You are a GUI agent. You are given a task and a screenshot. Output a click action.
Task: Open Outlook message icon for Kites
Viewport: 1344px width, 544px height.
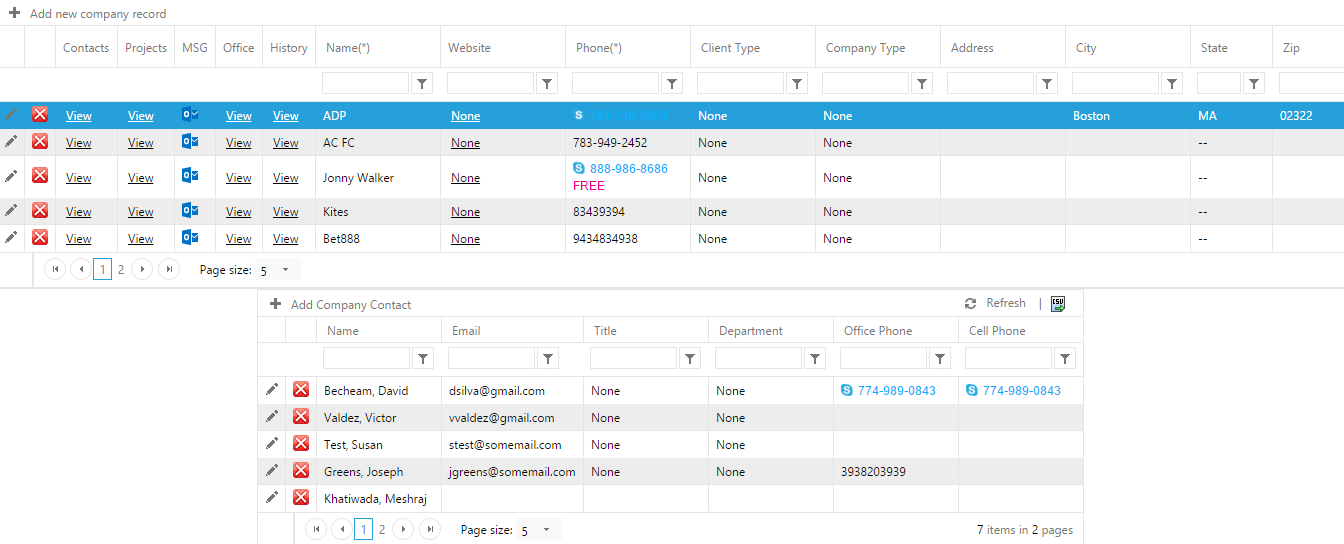click(190, 211)
